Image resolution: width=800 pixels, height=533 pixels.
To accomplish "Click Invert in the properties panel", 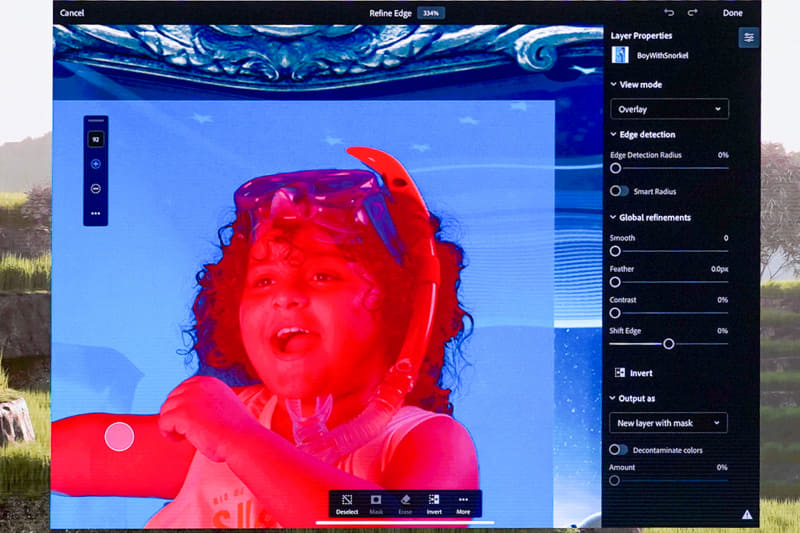I will point(634,373).
